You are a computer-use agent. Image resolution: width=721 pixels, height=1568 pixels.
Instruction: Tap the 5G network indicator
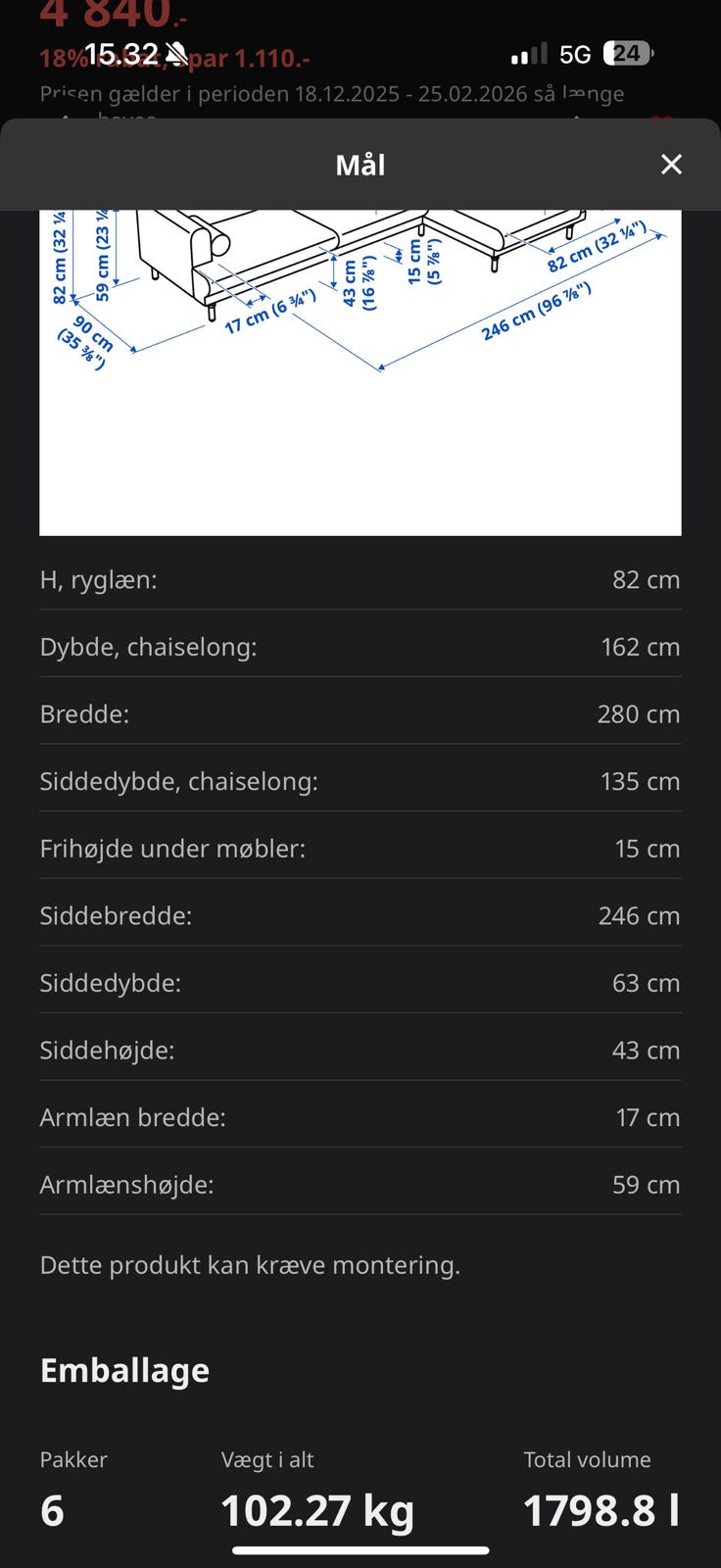pos(575,54)
